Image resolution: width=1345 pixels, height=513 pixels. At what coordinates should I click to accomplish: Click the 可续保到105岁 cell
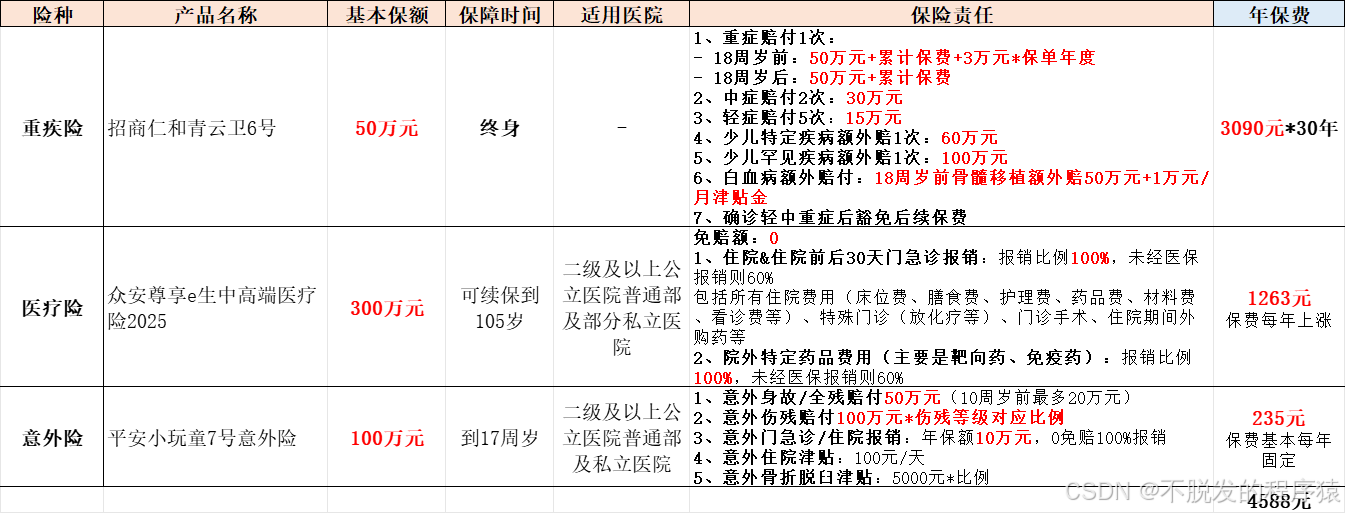499,307
